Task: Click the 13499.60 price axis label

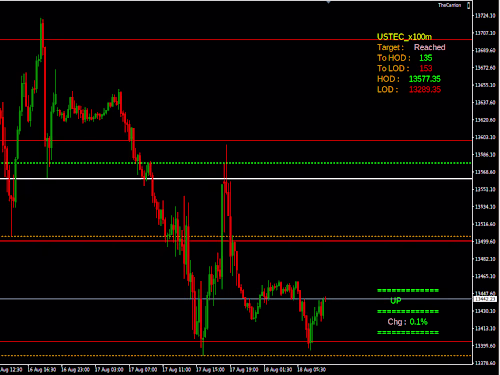Action: 485,241
